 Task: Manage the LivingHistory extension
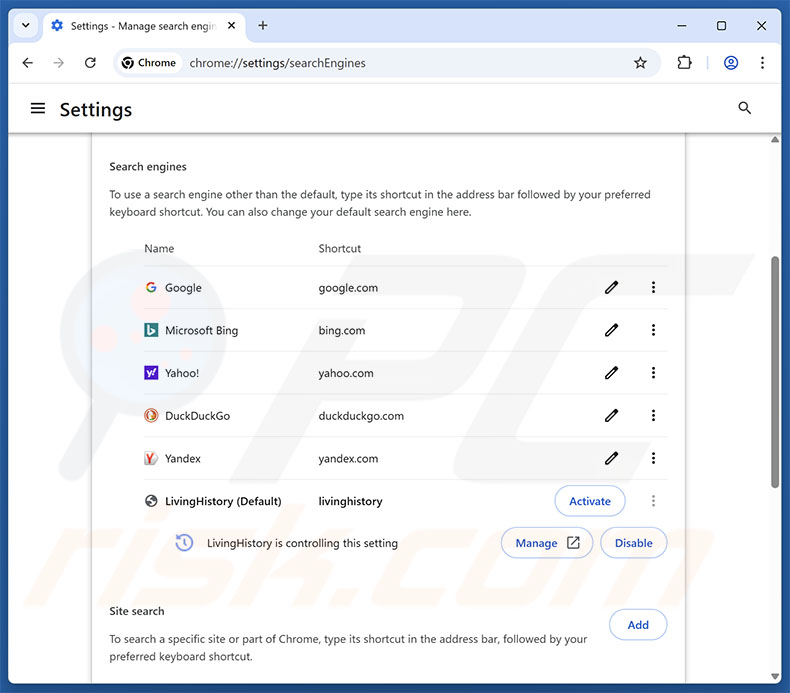tap(547, 543)
